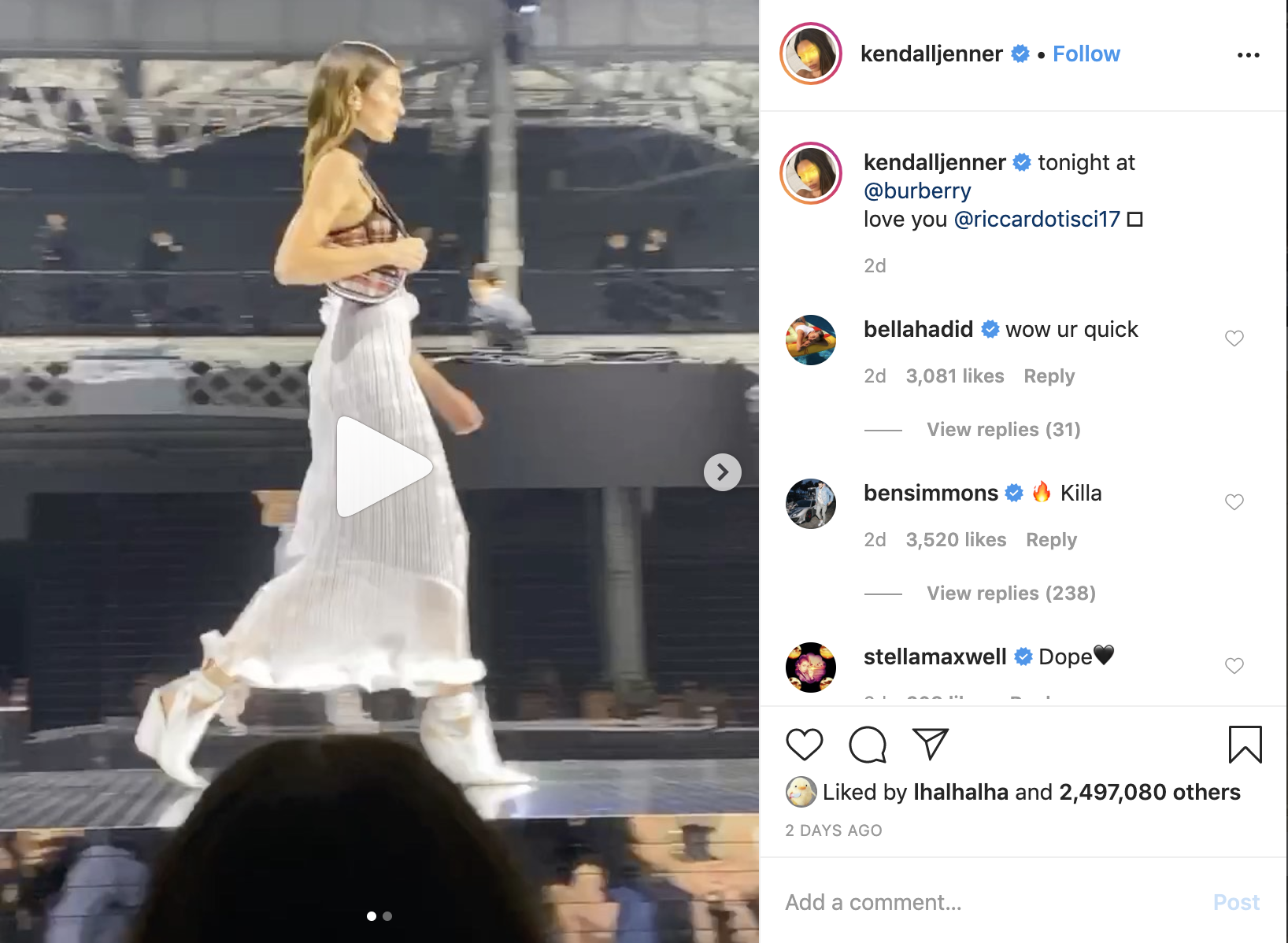Screen dimensions: 1288x943
Task: Open the comment speech bubble icon
Action: (868, 744)
